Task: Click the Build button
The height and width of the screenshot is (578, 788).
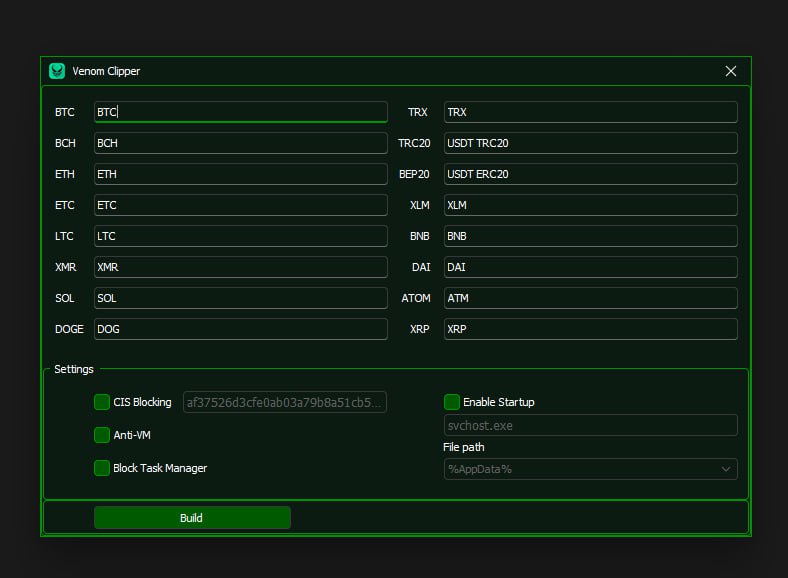Action: coord(192,518)
